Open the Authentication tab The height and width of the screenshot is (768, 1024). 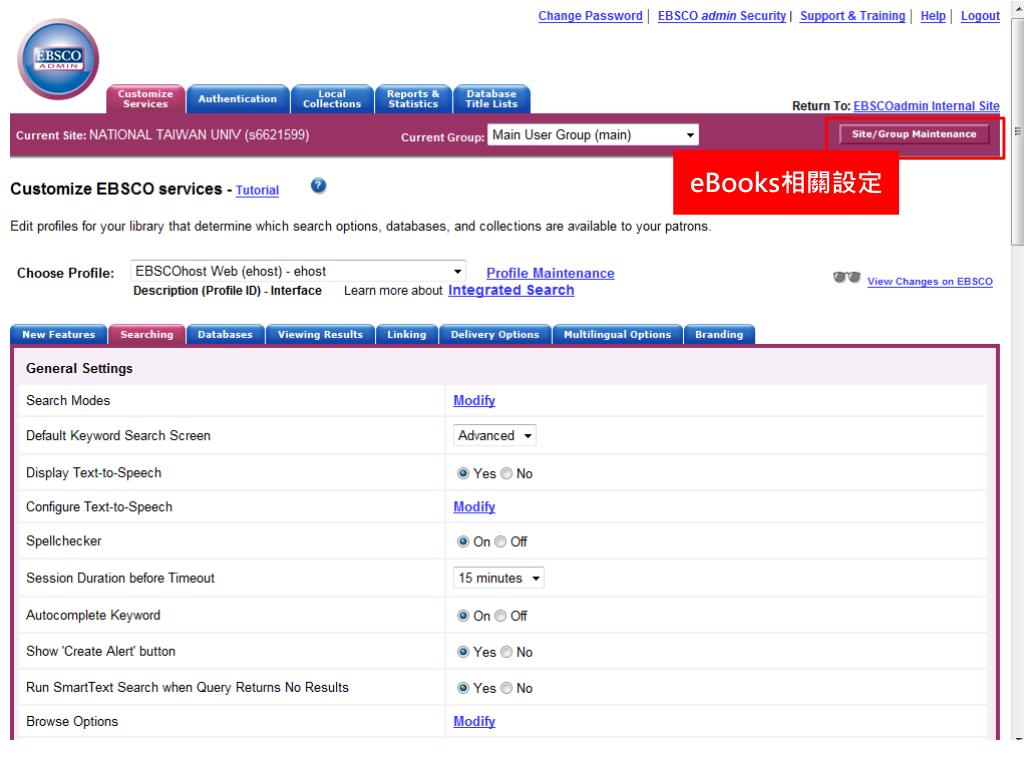(x=238, y=99)
